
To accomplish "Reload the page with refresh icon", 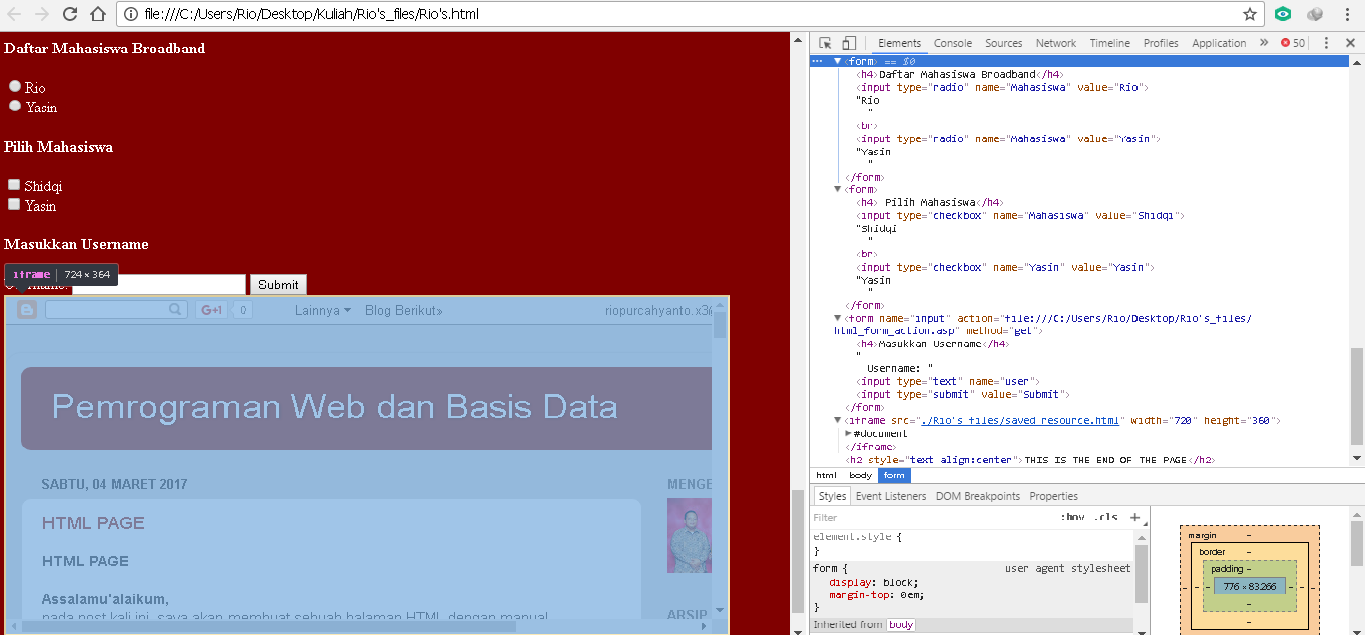I will (x=70, y=14).
